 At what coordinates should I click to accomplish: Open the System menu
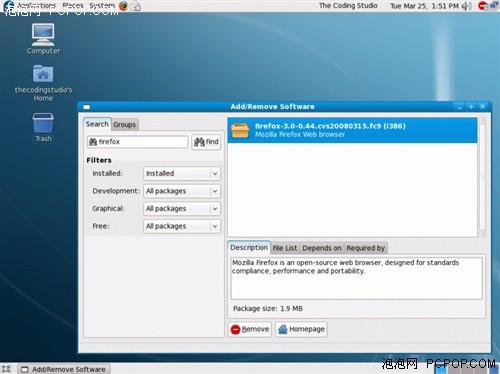pyautogui.click(x=102, y=6)
